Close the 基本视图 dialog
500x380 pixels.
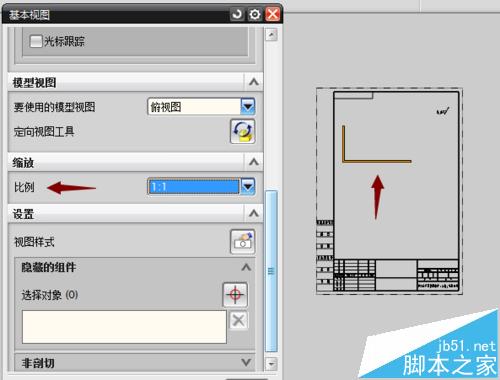272,14
